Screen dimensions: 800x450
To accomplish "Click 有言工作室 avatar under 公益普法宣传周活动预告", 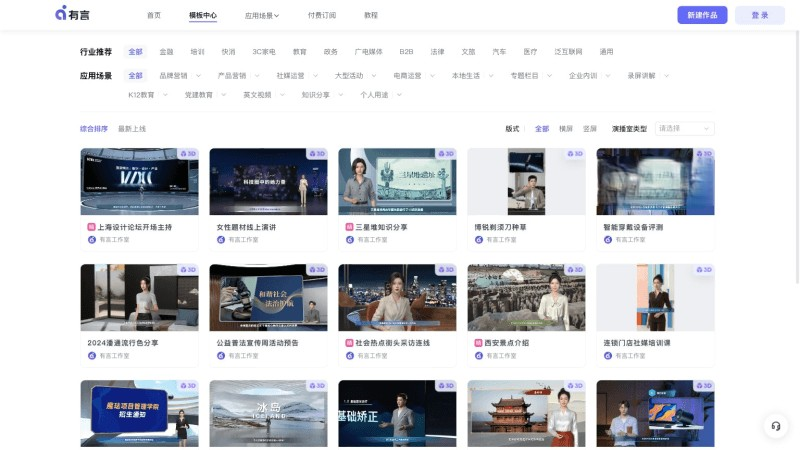I will [x=221, y=356].
